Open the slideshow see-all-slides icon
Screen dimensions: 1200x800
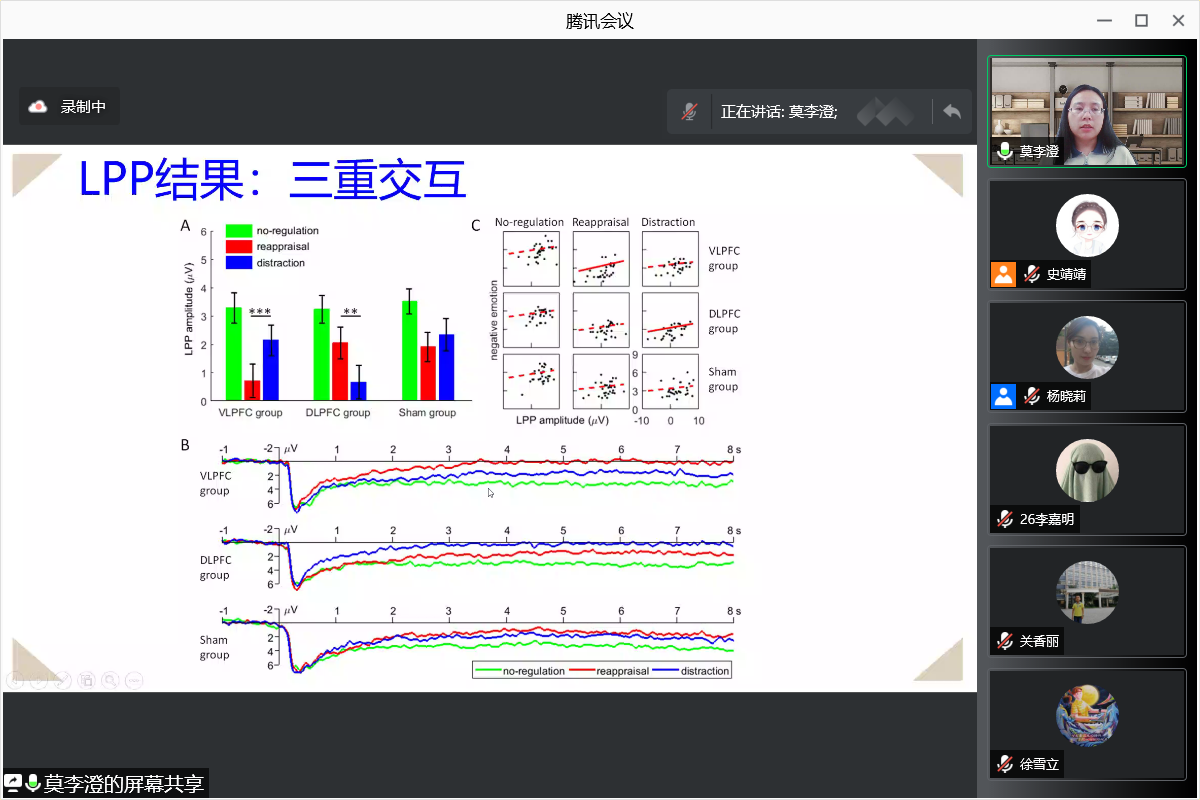click(87, 681)
